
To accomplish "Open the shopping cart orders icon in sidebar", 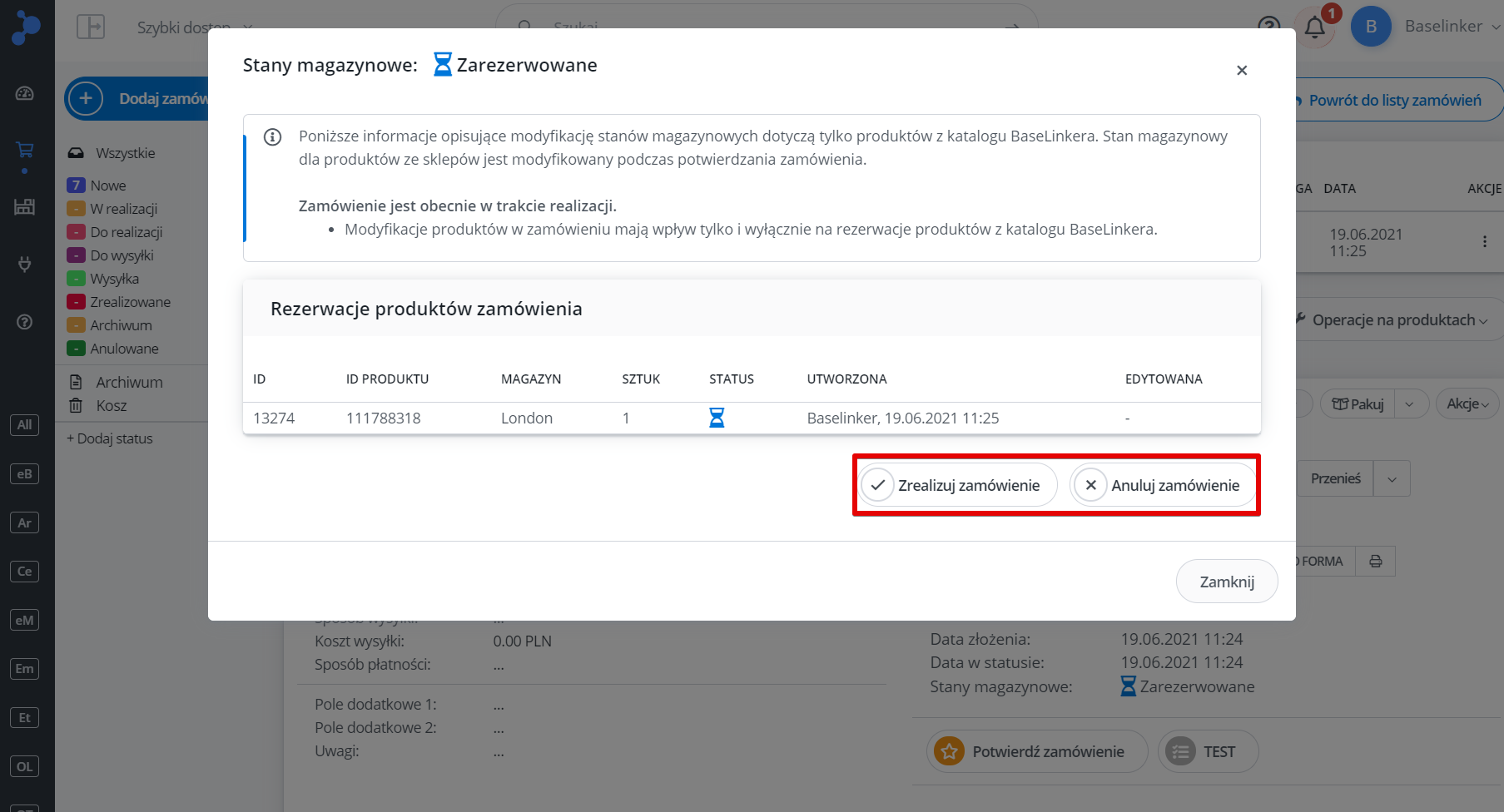I will 25,151.
